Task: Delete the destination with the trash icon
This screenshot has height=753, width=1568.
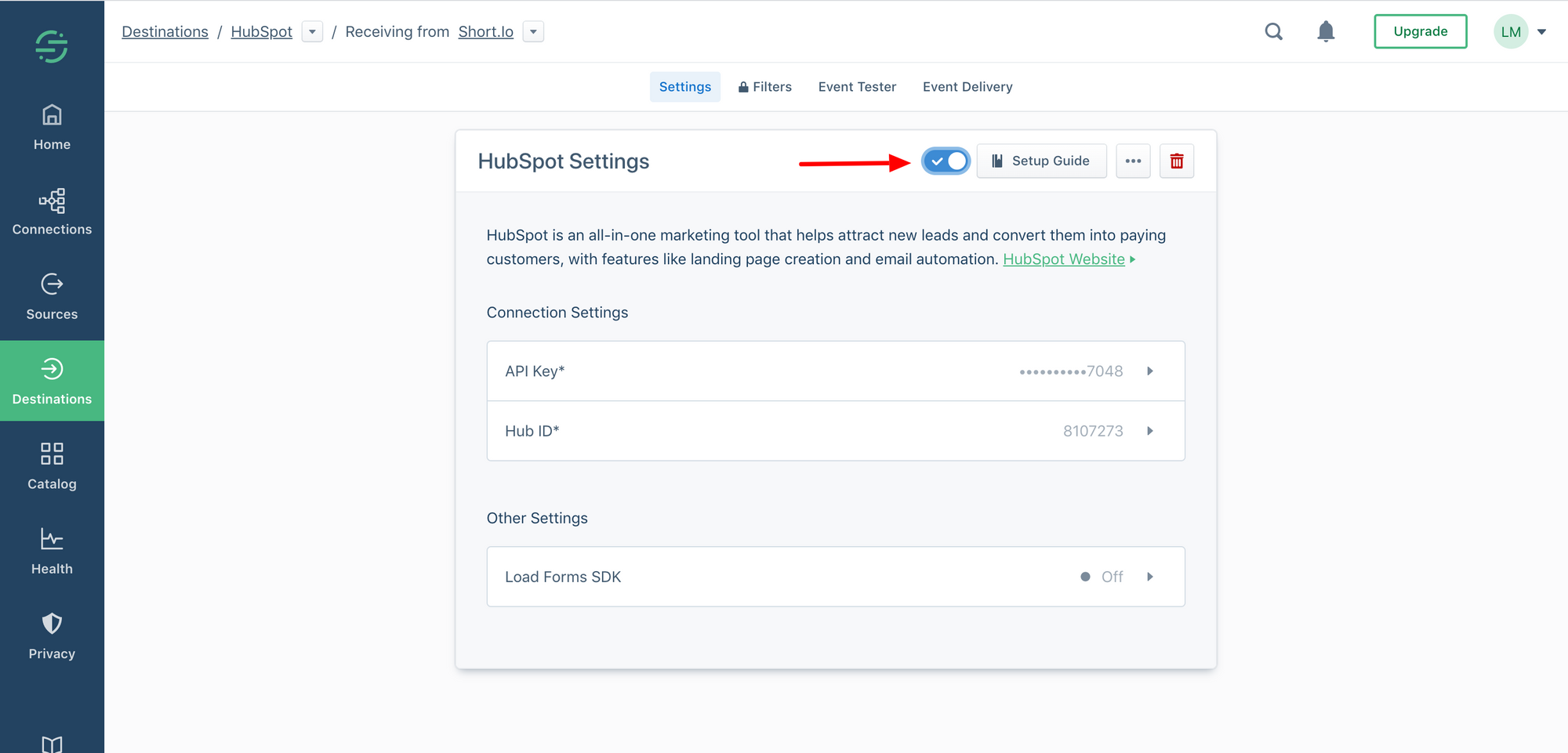Action: point(1177,161)
